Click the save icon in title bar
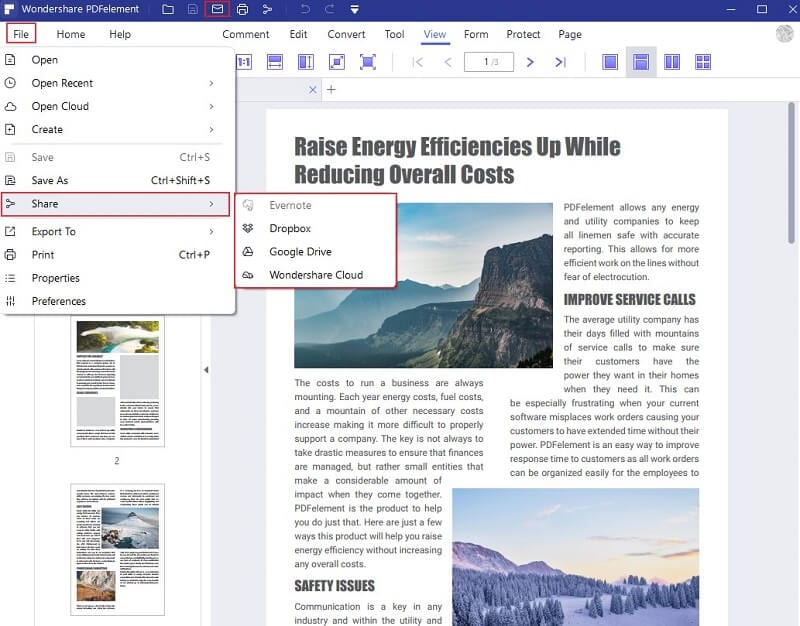The height and width of the screenshot is (626, 800). pos(192,9)
